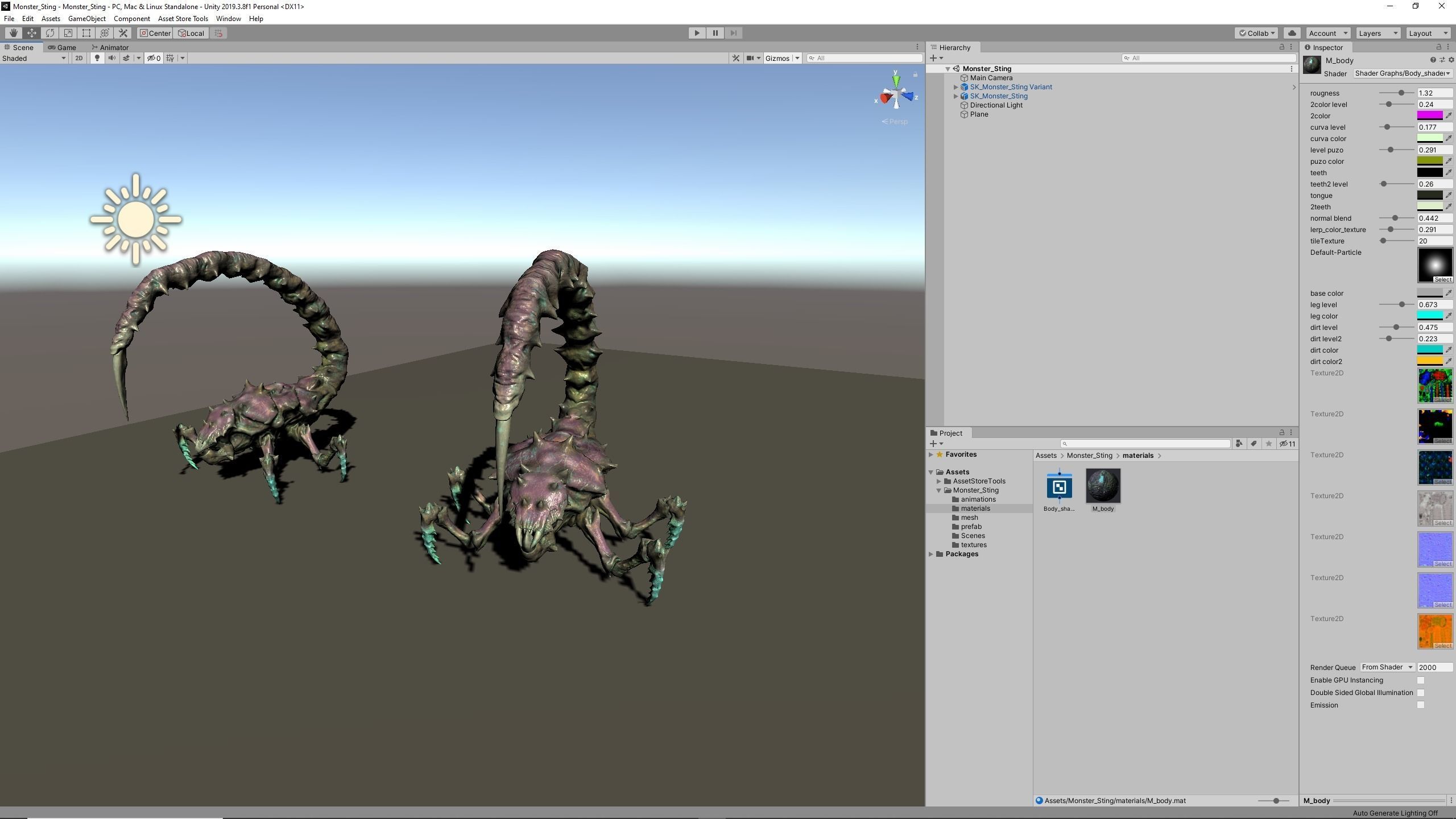Enable GPU Instancing checkbox

click(1421, 680)
